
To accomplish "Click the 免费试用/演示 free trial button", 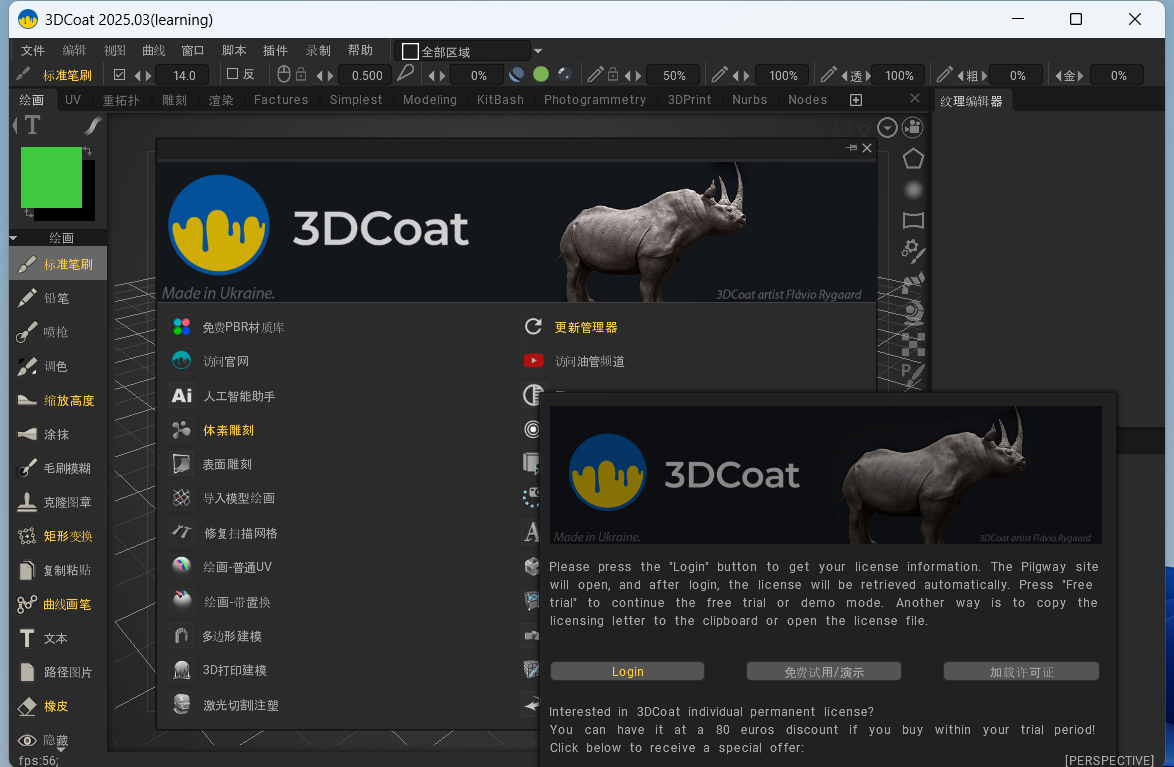I will click(824, 671).
